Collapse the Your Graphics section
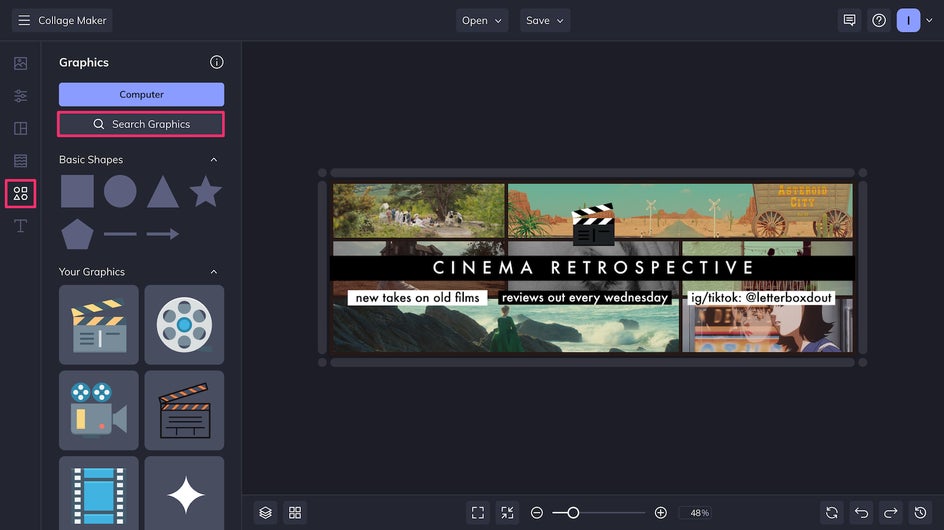Image resolution: width=944 pixels, height=530 pixels. coord(213,272)
